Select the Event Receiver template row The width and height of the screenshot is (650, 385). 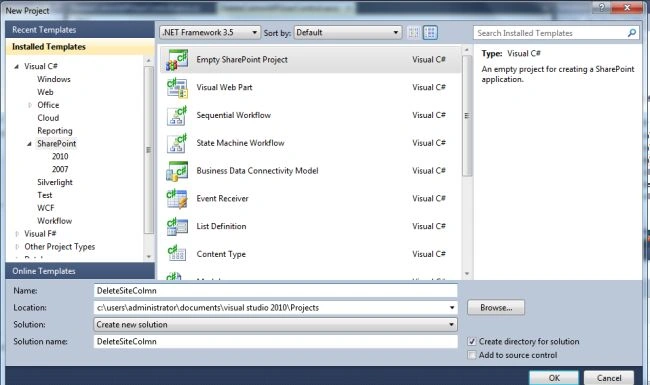tap(310, 199)
